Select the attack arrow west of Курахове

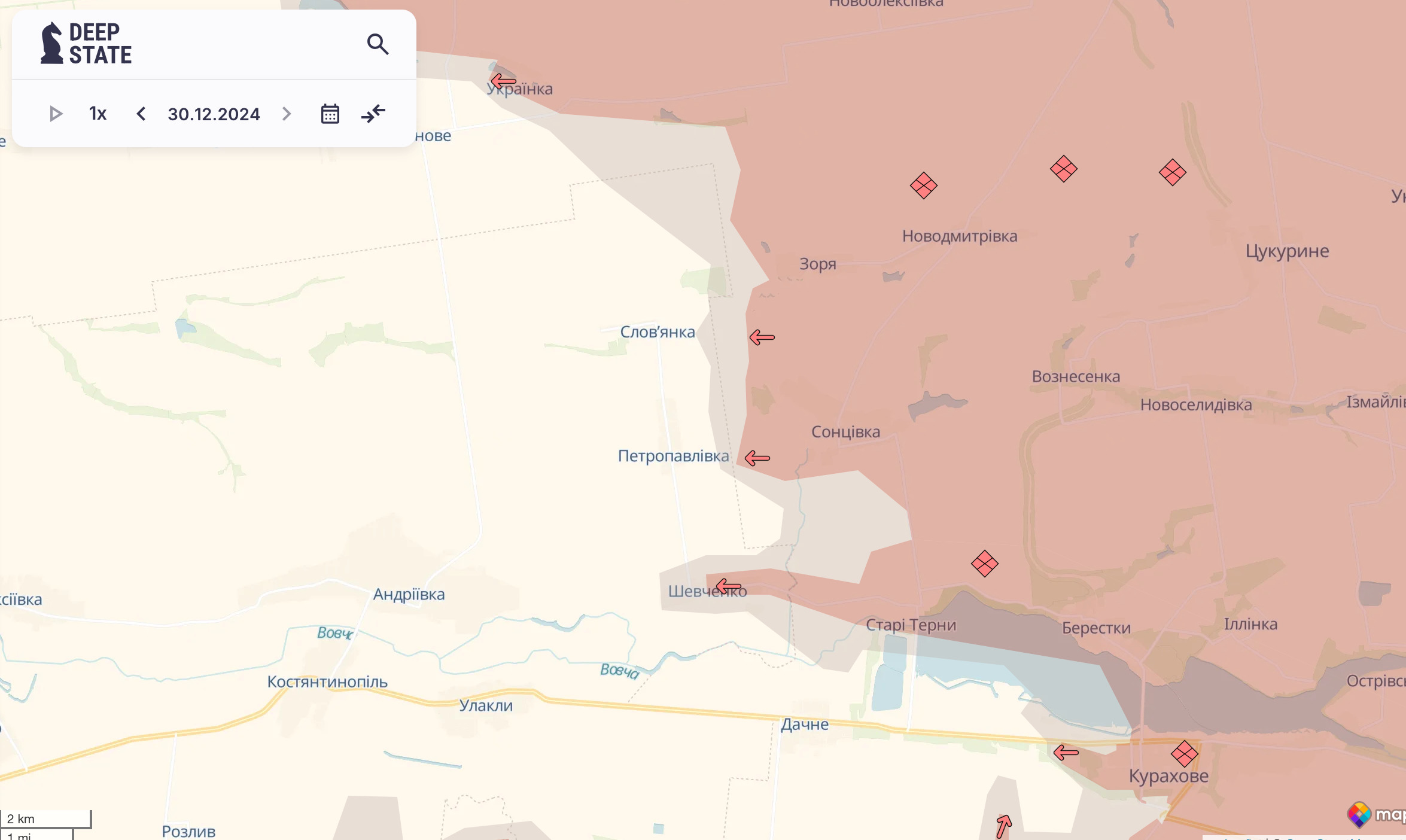click(x=1066, y=752)
